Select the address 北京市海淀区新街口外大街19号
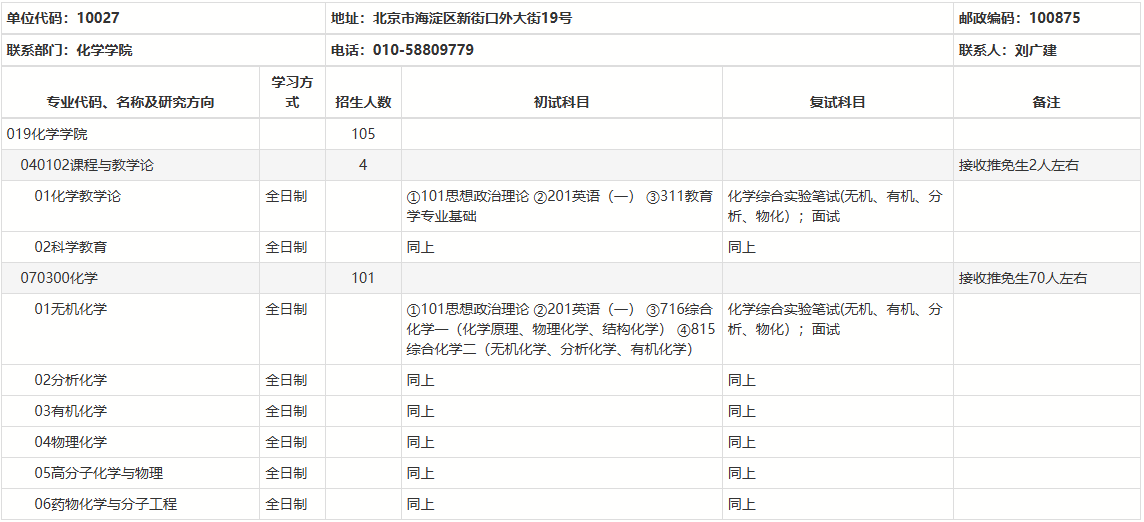Screen dimensions: 1144x522 [x=451, y=18]
